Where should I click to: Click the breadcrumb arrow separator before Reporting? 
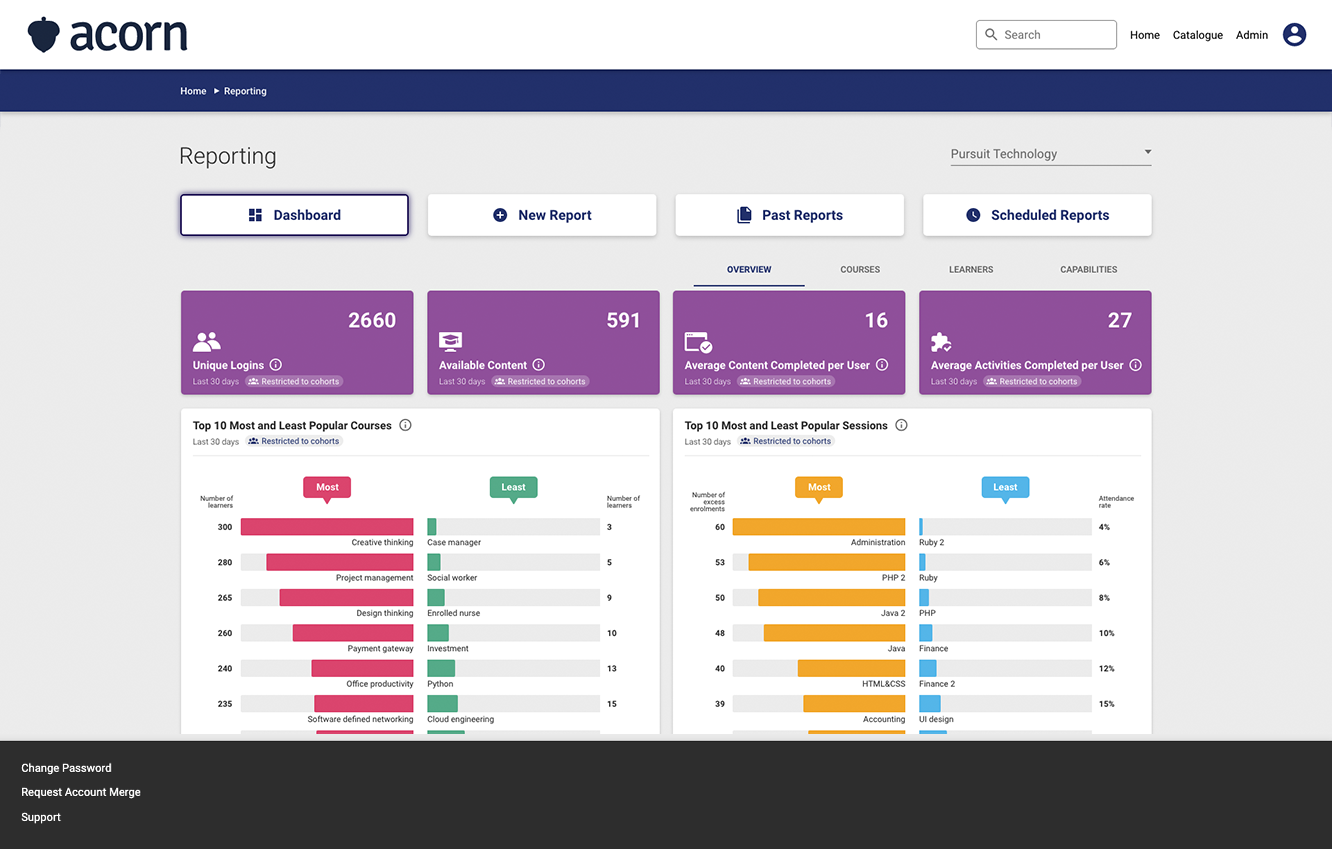click(x=216, y=91)
